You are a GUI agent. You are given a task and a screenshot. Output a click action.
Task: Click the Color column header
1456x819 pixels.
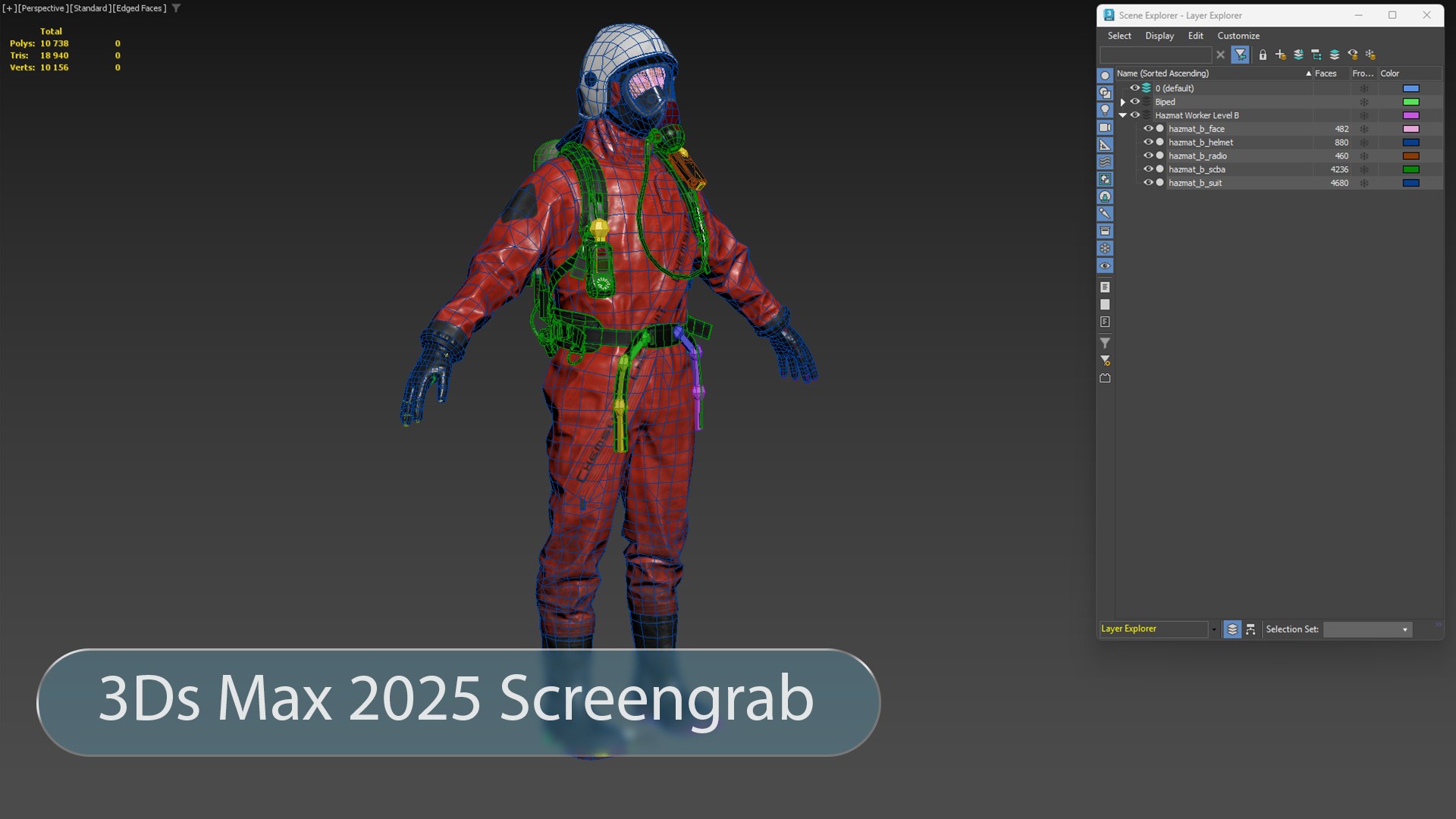click(1410, 74)
